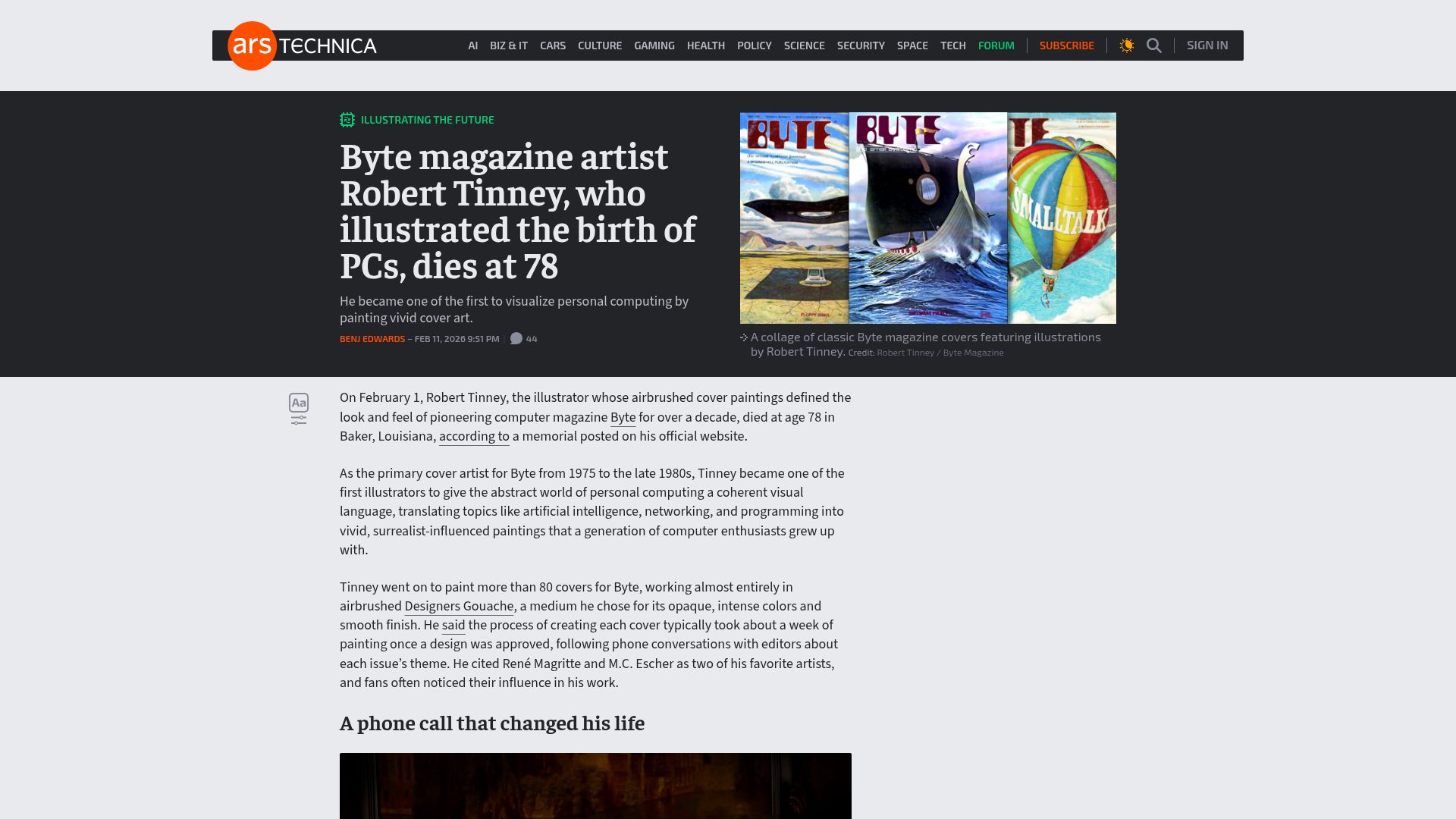Image resolution: width=1456 pixels, height=819 pixels.
Task: Click the Ars Technica logo
Action: (x=302, y=45)
